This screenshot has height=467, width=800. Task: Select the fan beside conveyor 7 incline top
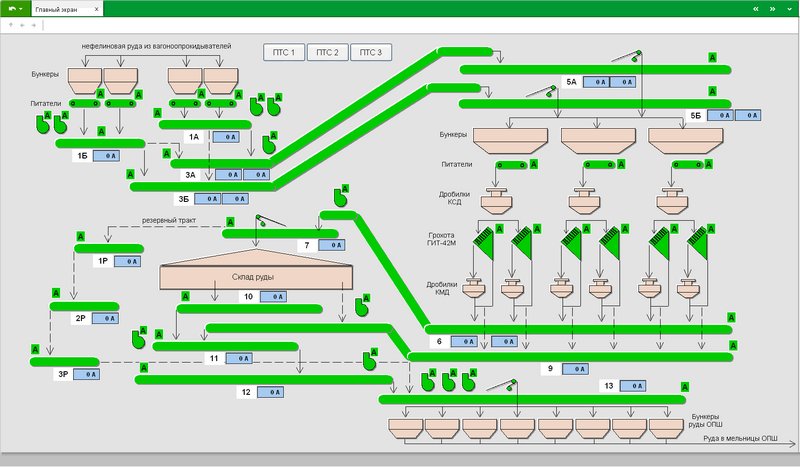coord(340,198)
